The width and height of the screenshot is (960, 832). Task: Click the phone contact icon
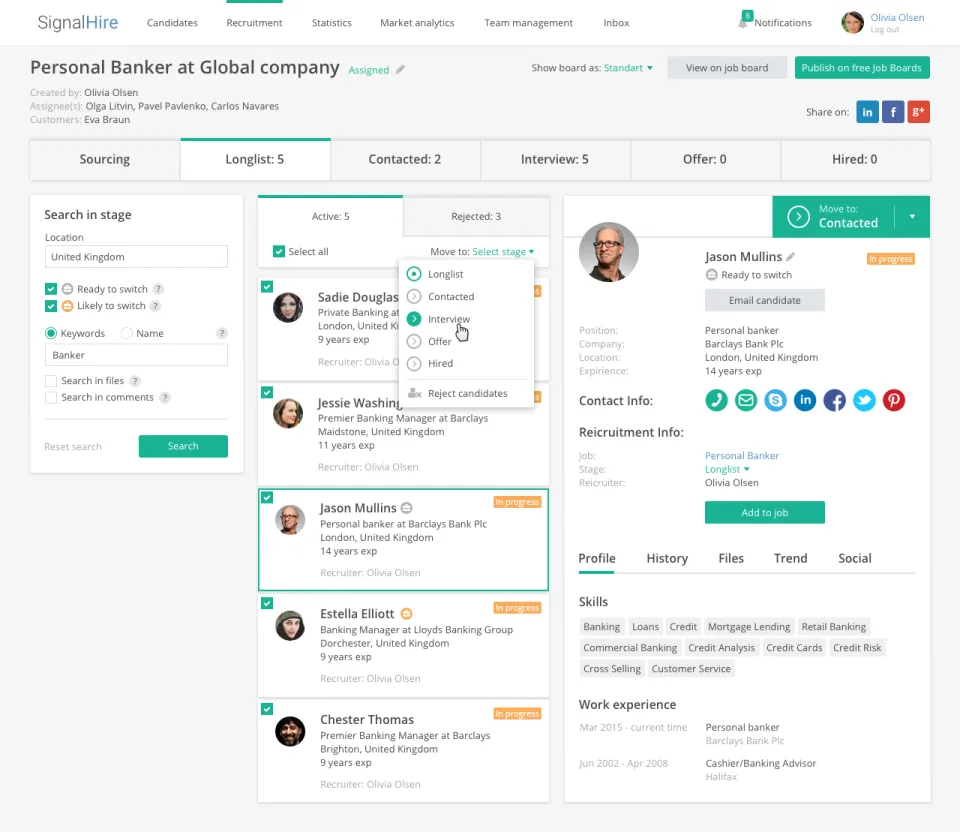pos(716,400)
